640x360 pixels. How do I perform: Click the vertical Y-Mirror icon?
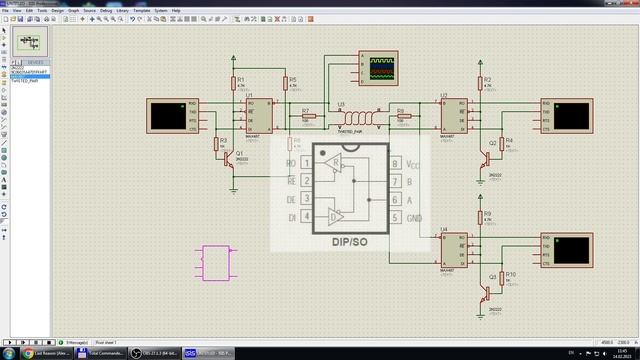pyautogui.click(x=4, y=237)
